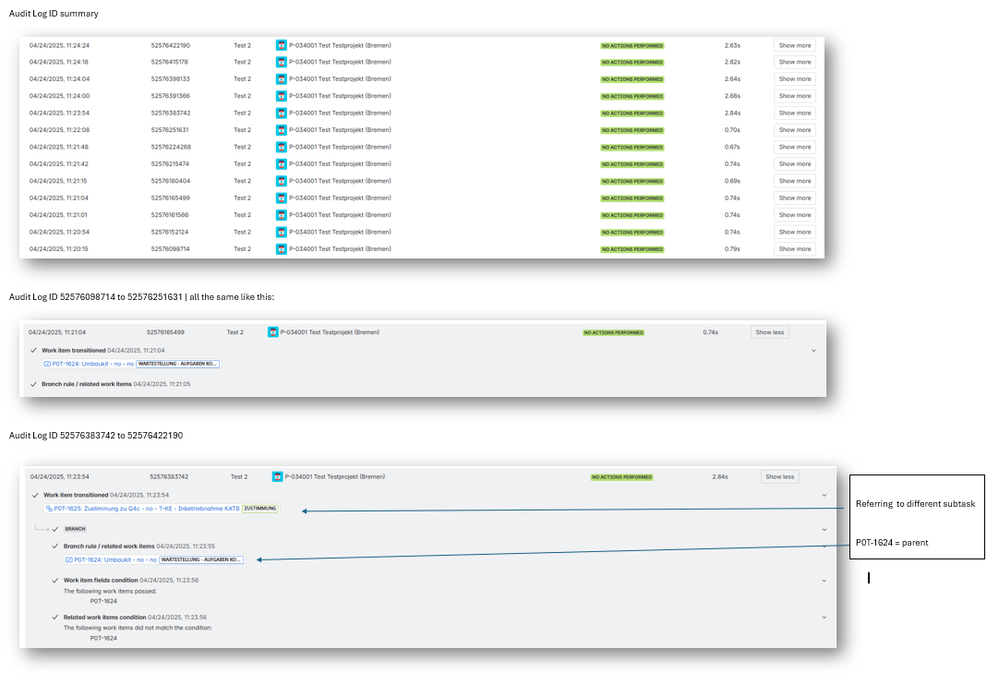Collapse Work item transitioned 11:21:04 chevron

[814, 350]
